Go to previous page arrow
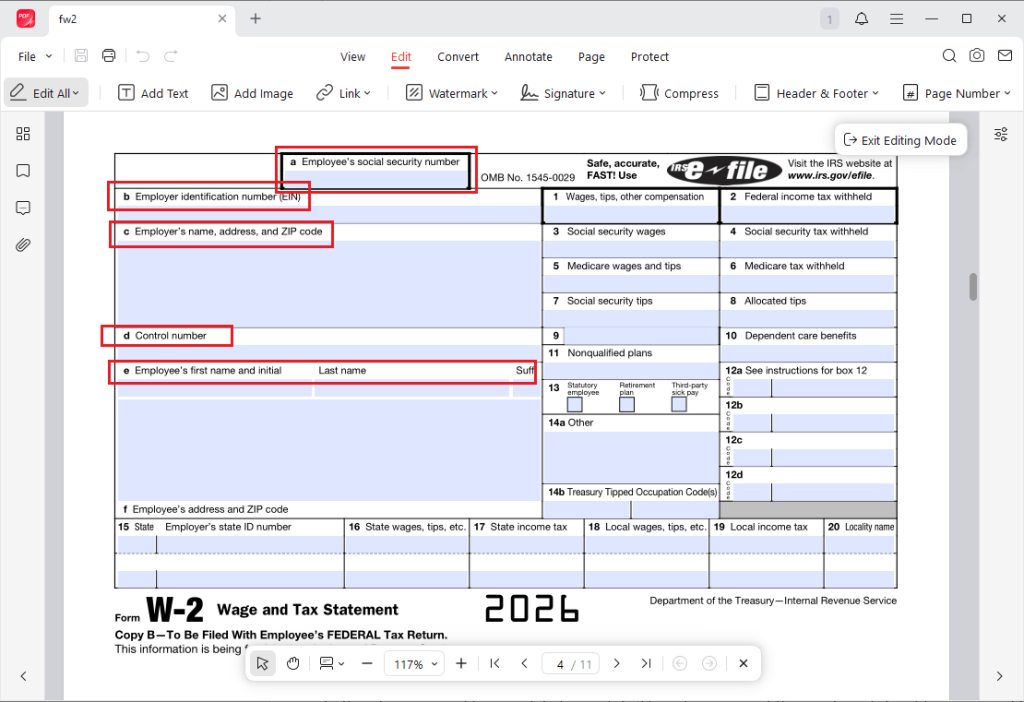 524,663
